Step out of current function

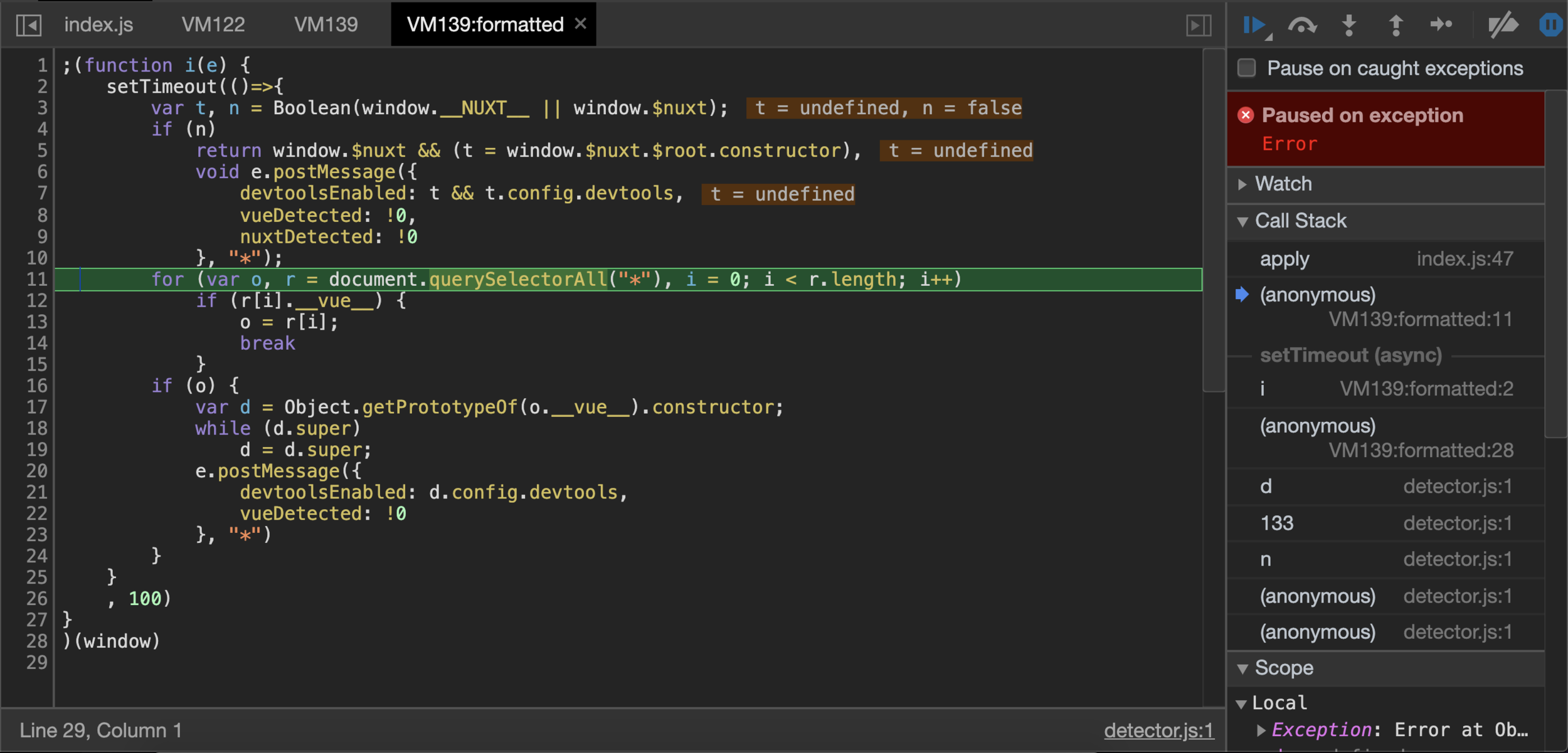pyautogui.click(x=1395, y=25)
